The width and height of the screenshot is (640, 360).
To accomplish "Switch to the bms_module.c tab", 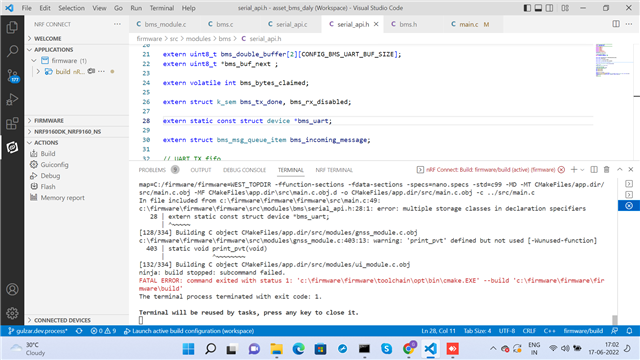I will click(x=161, y=24).
